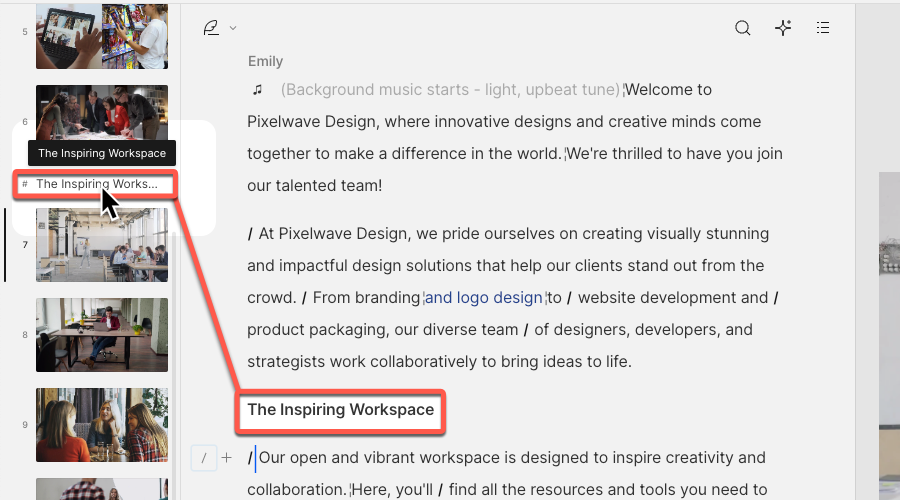Viewport: 900px width, 500px height.
Task: Click the words 'website development and'
Action: coord(673,297)
